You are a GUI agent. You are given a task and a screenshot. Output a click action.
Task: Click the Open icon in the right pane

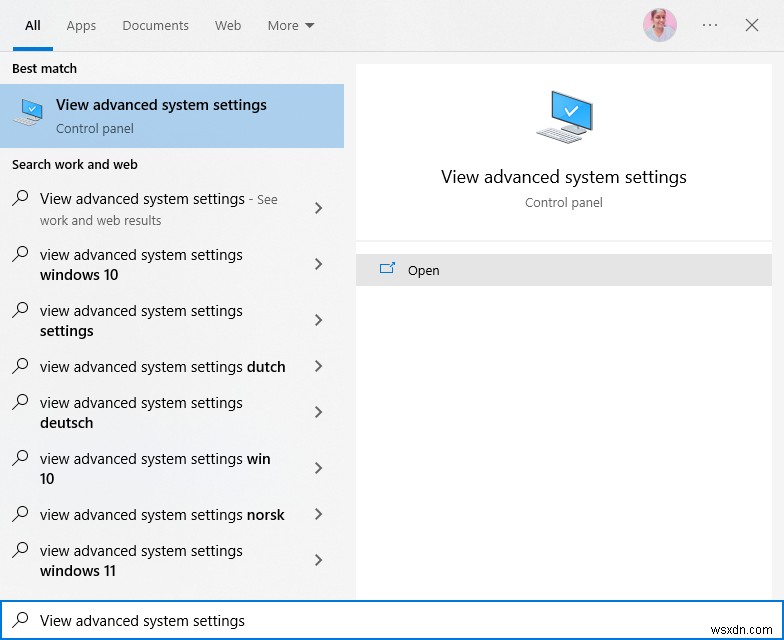pos(388,269)
